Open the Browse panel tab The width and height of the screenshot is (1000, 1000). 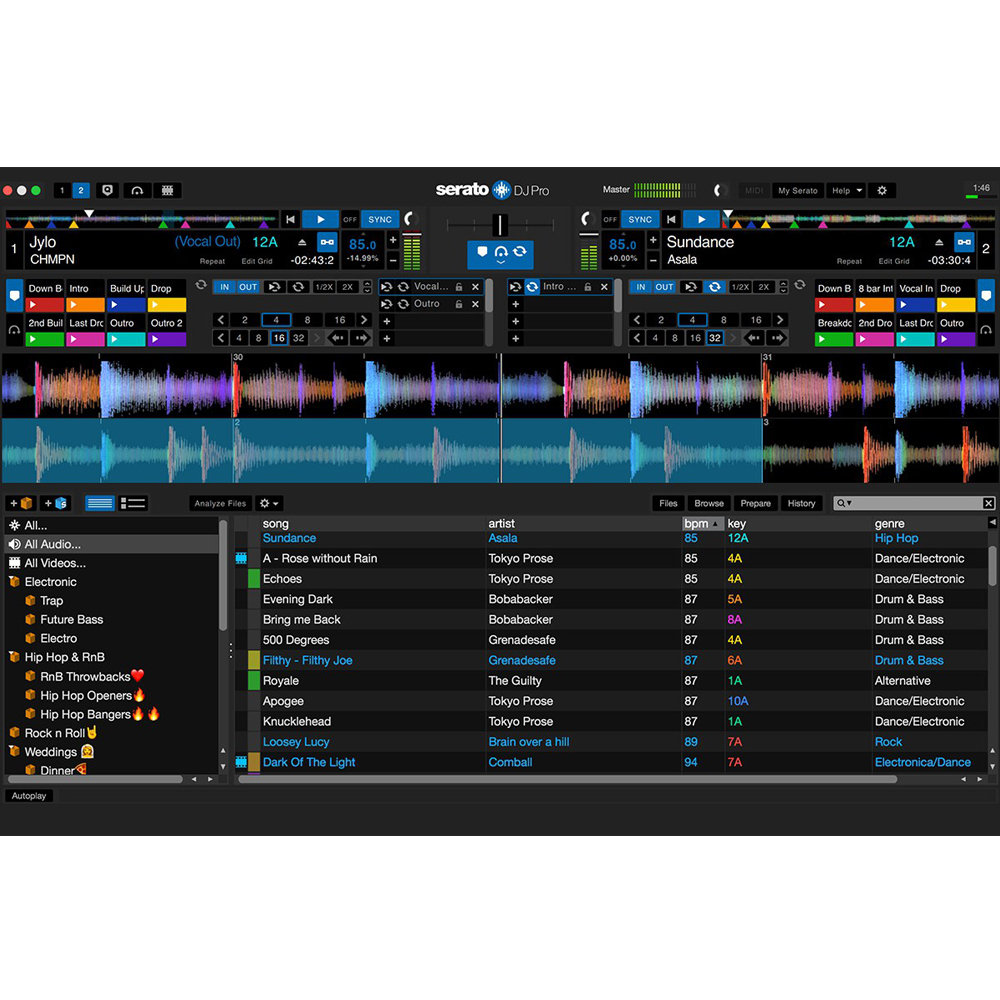(x=709, y=503)
